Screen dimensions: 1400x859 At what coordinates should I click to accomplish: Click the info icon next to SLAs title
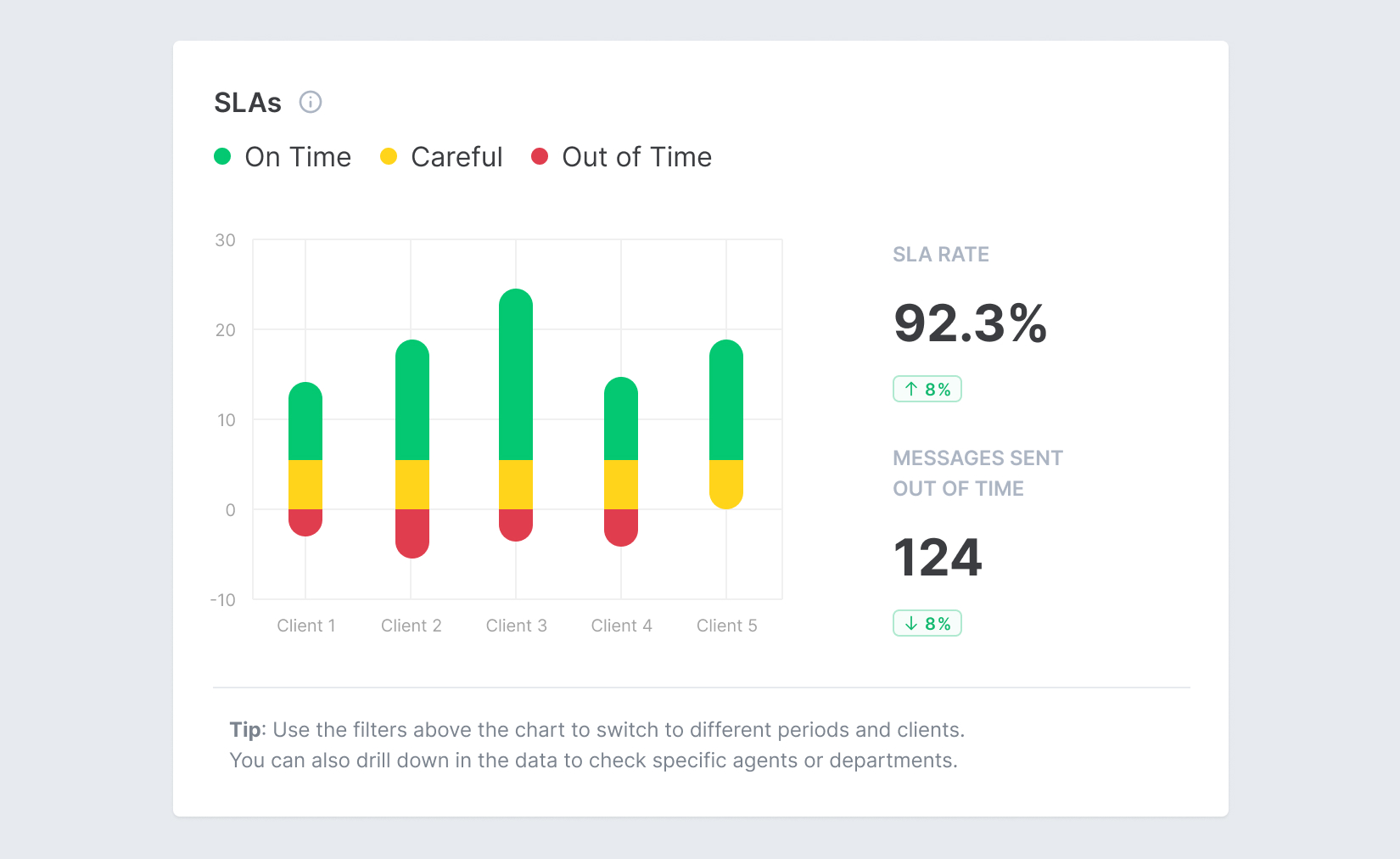[311, 103]
